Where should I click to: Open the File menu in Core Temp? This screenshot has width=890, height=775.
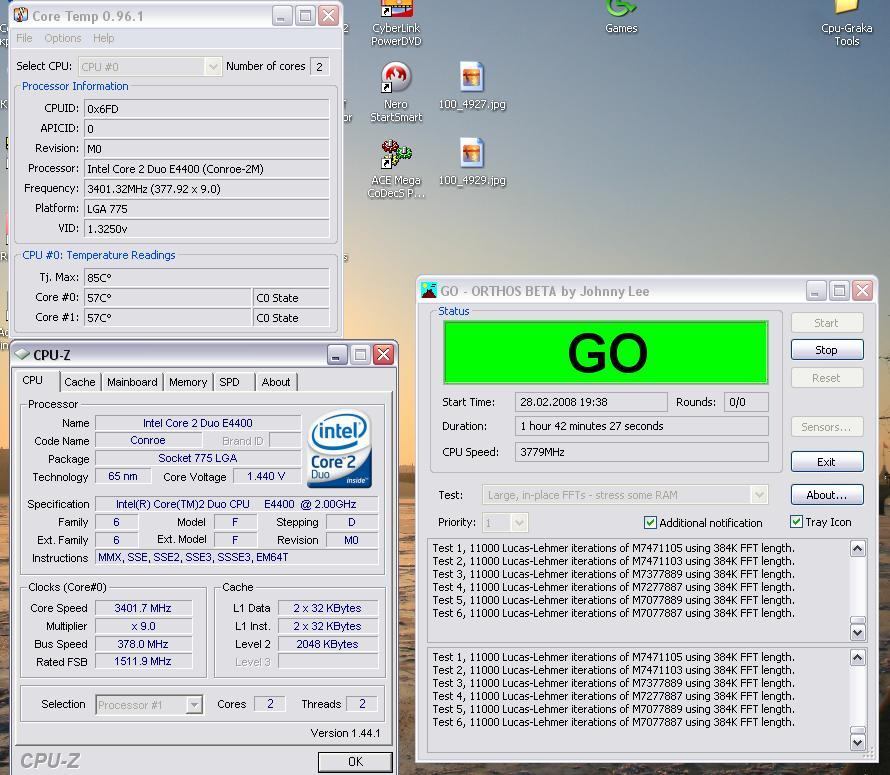(x=24, y=38)
